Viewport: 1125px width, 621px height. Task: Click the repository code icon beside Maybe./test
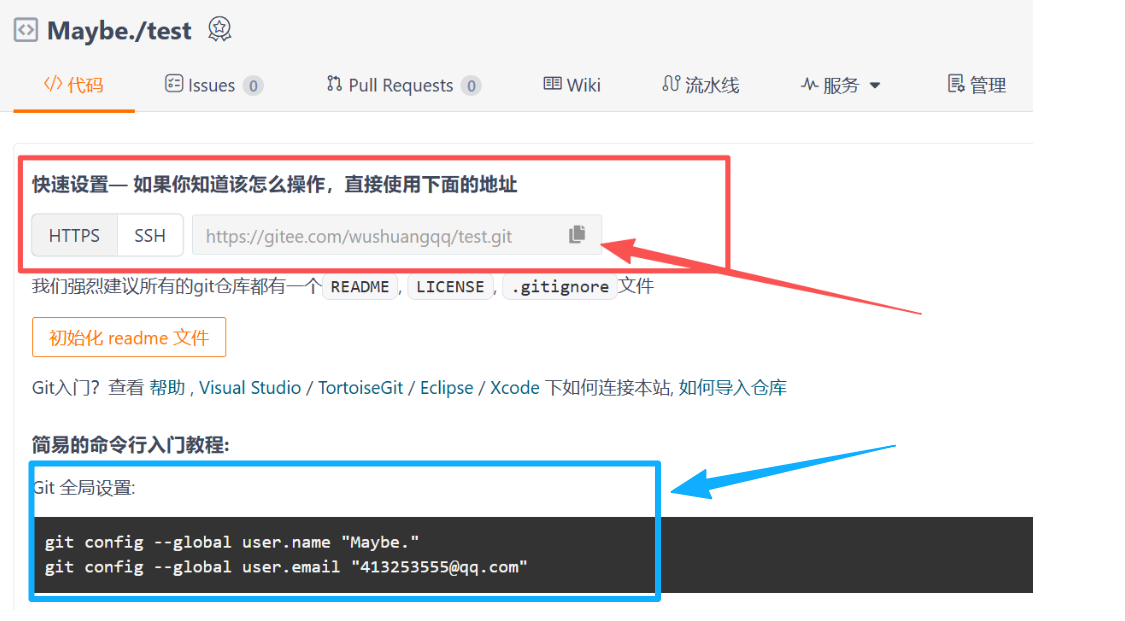[x=26, y=30]
